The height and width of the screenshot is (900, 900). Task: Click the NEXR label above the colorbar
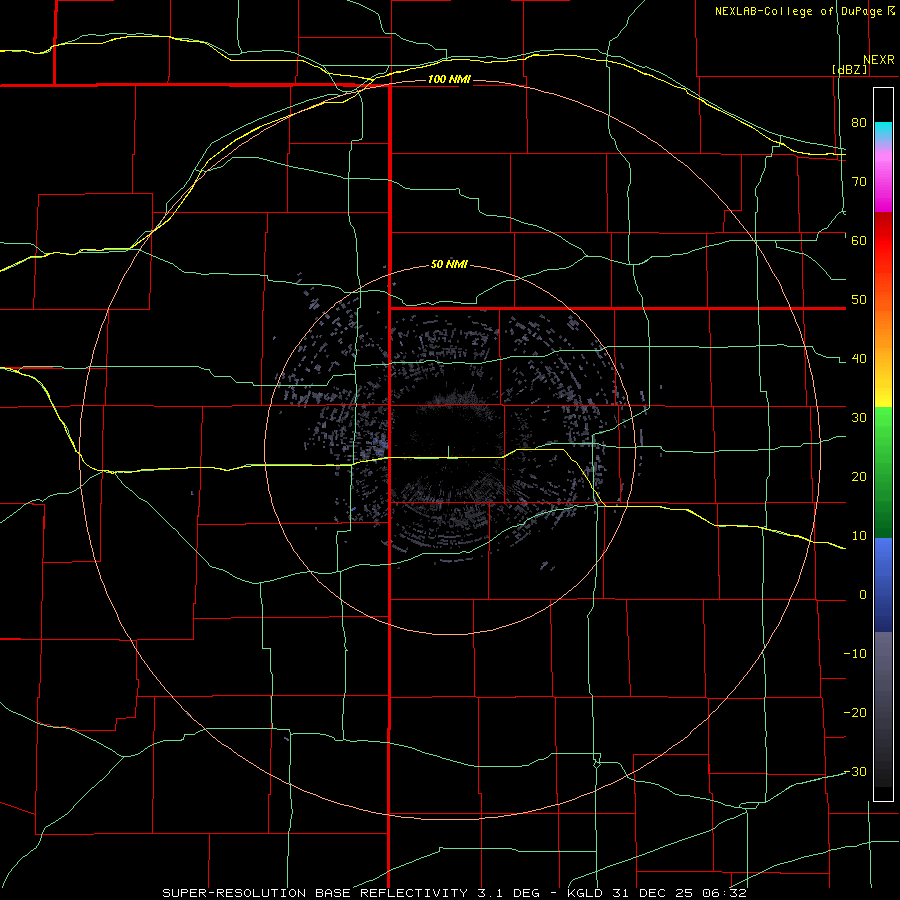879,60
